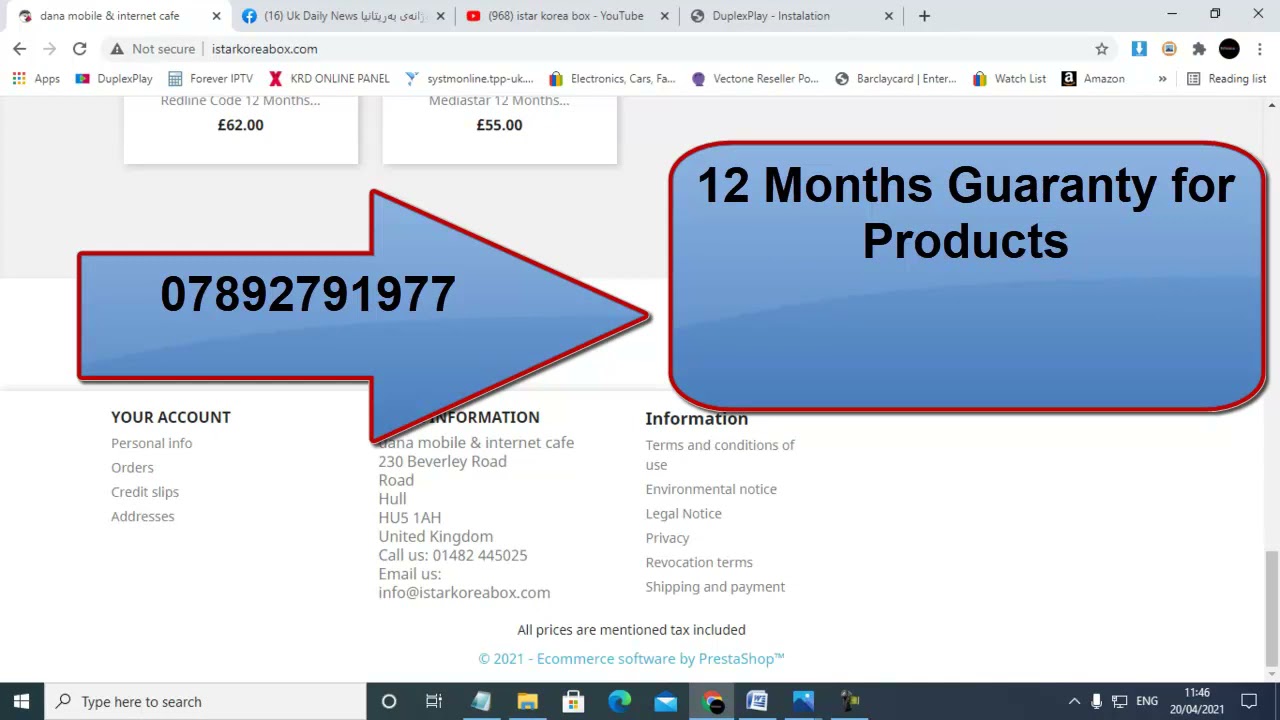Viewport: 1280px width, 720px height.
Task: Click the Not secure site info indicator
Action: 154,49
